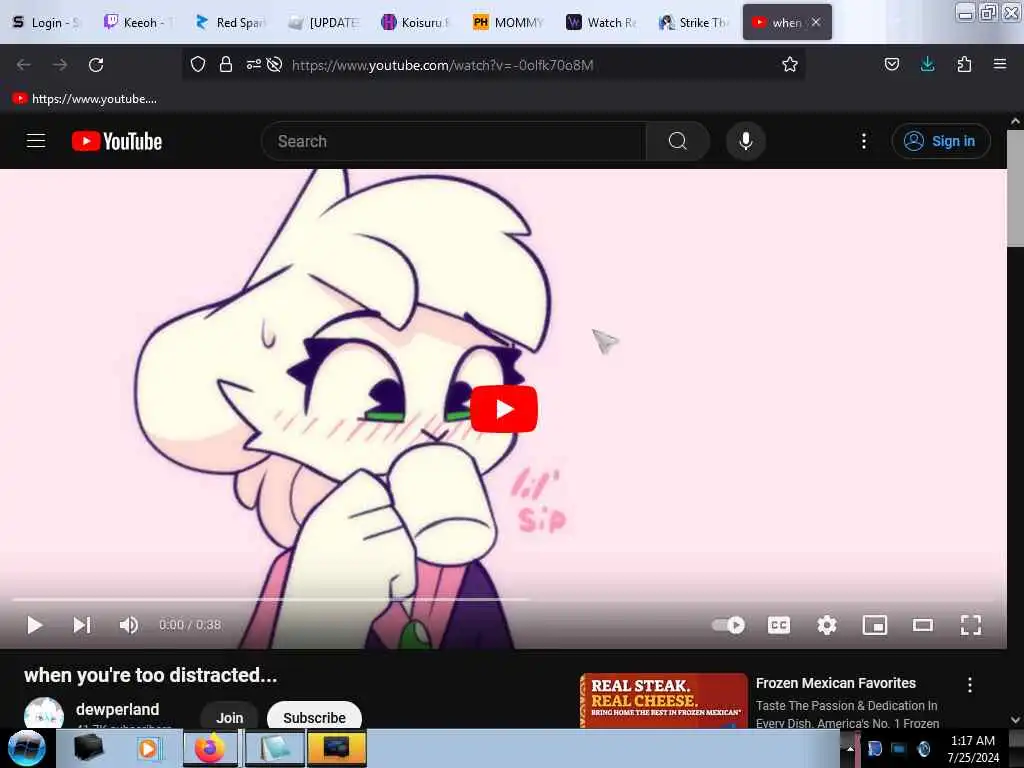The image size is (1024, 768).
Task: Switch to the Watch Re tab
Action: pyautogui.click(x=601, y=22)
